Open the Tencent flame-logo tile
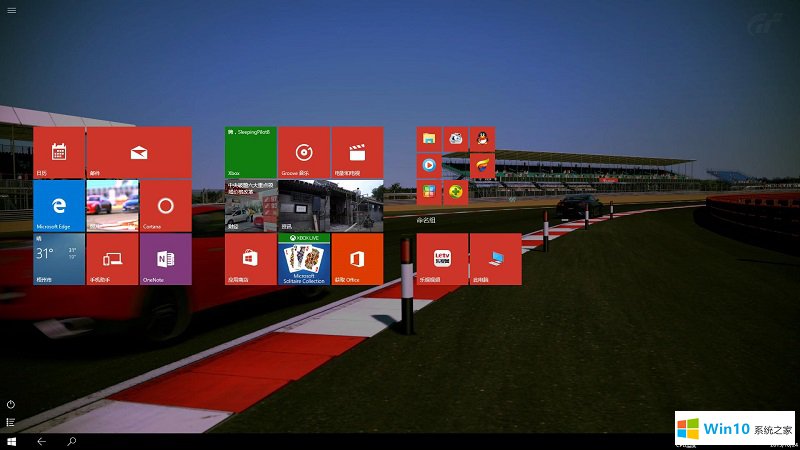Screen dimensions: 800x450 coord(482,166)
